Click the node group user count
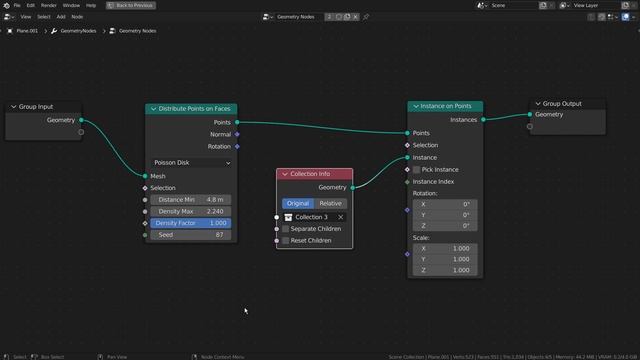The width and height of the screenshot is (640, 360). 329,17
